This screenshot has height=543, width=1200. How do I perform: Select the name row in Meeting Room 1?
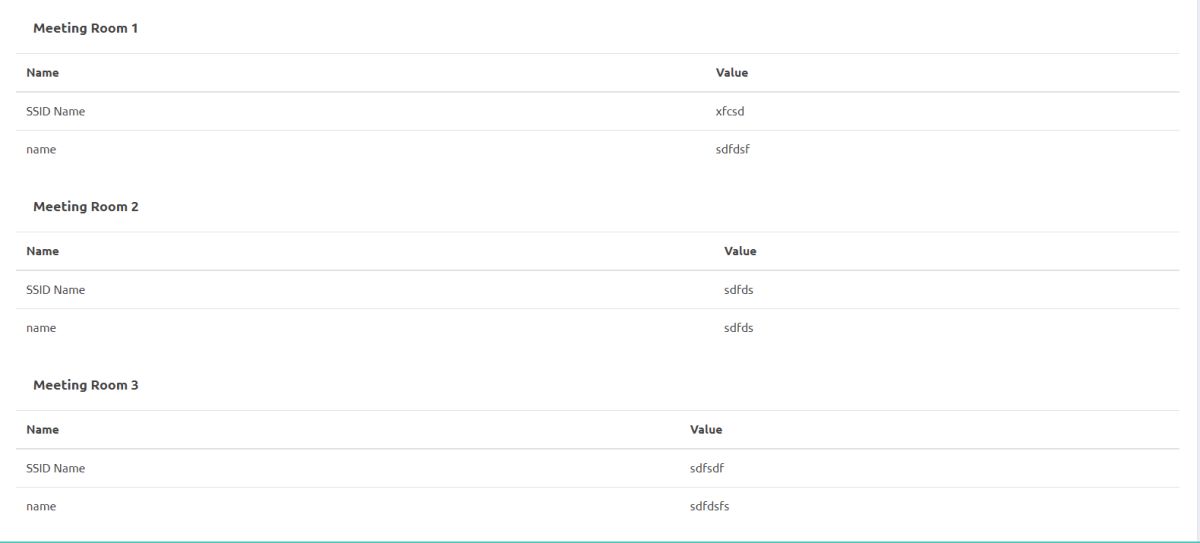click(598, 150)
